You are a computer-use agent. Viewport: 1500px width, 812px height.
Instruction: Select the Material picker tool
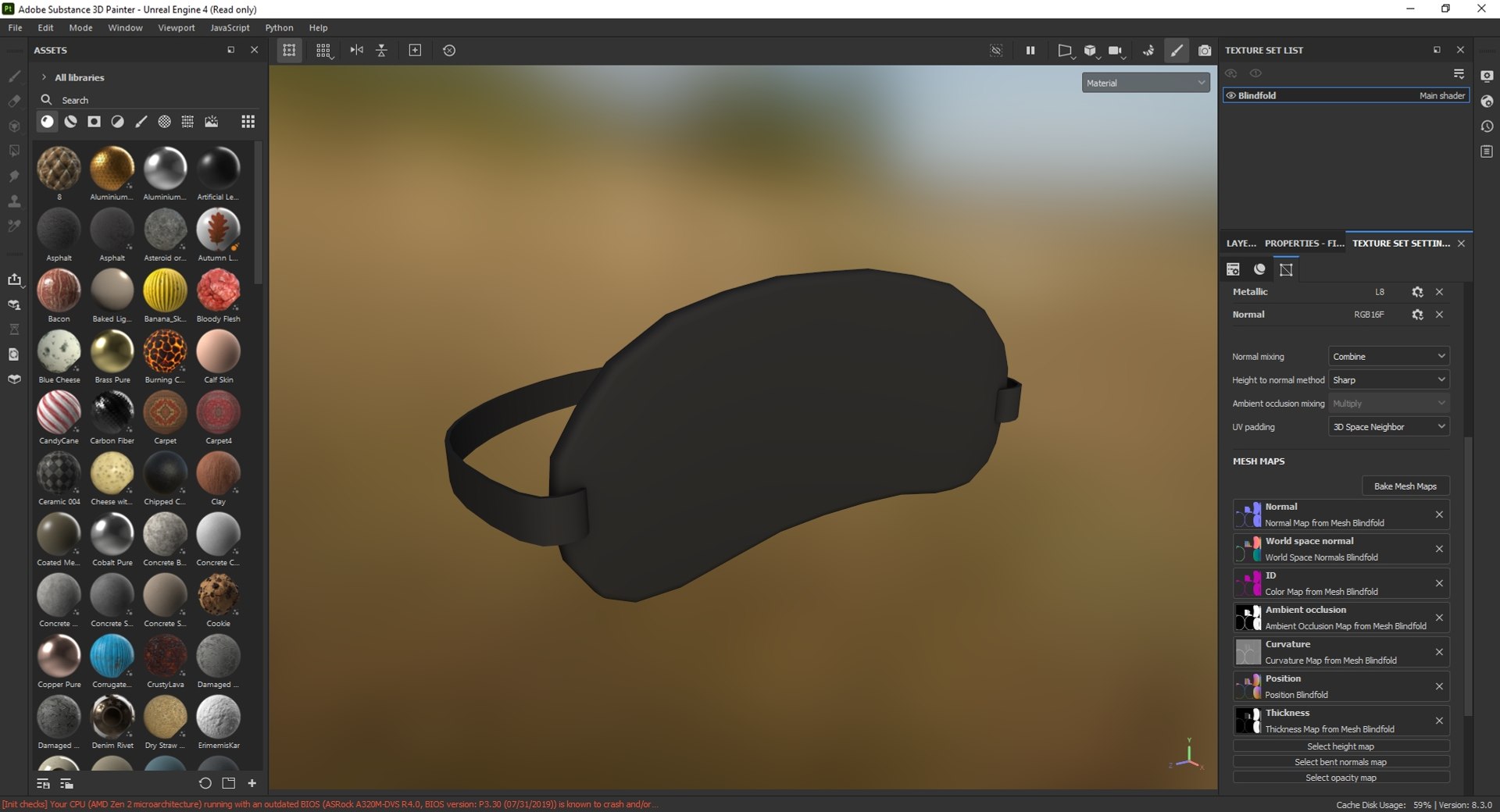click(14, 226)
